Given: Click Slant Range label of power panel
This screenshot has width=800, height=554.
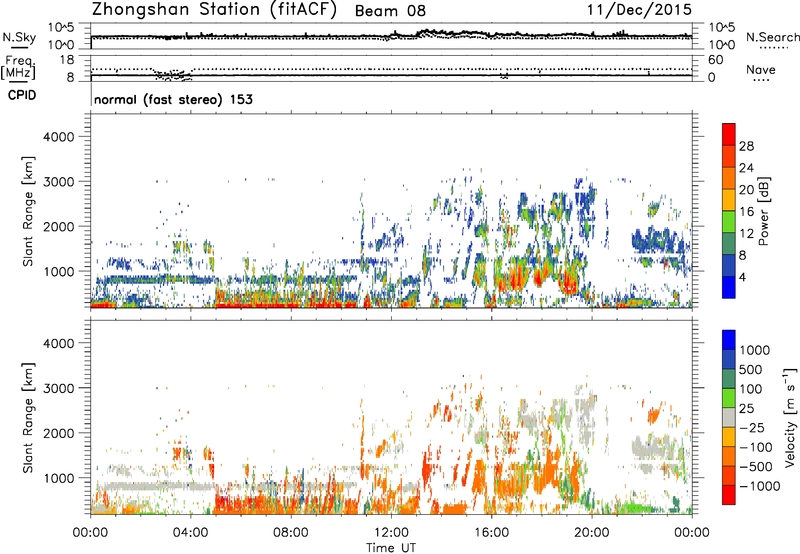Looking at the screenshot, I should click(x=28, y=211).
